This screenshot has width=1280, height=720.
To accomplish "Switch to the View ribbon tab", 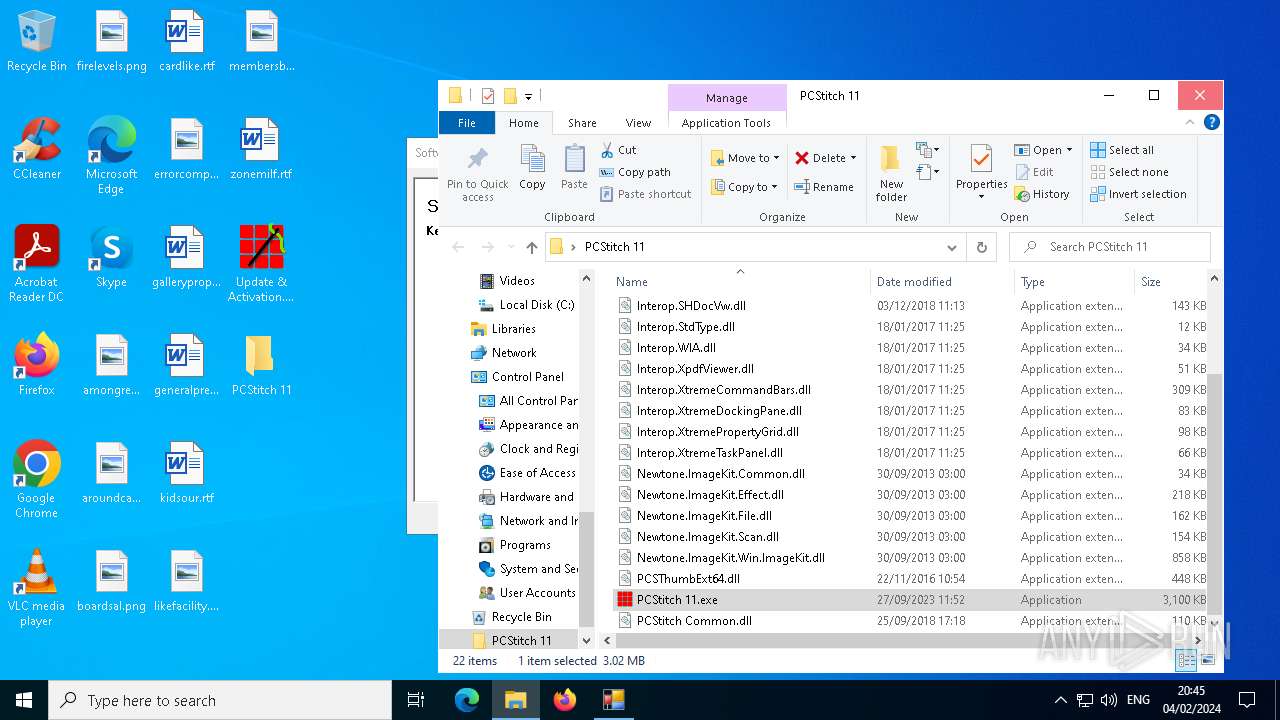I will [638, 123].
